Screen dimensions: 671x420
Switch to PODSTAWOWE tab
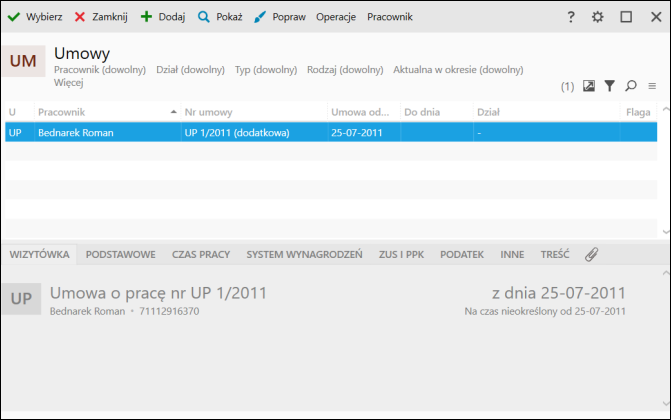[x=121, y=255]
